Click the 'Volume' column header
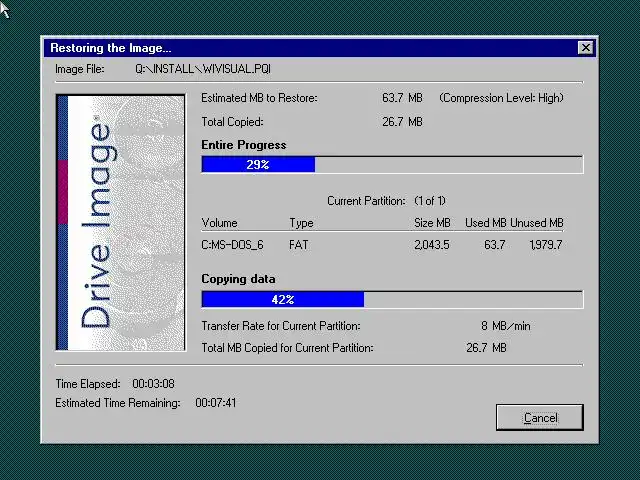The image size is (640, 480). click(x=219, y=223)
